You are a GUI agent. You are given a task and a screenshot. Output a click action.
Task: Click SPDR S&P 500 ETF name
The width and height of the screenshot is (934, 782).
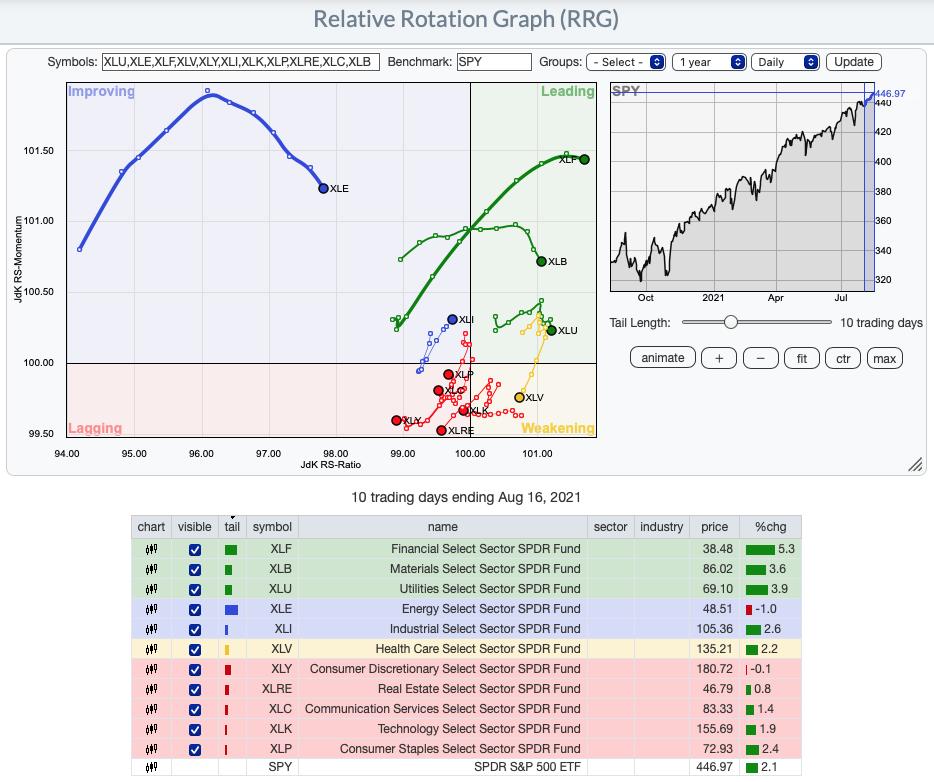527,767
